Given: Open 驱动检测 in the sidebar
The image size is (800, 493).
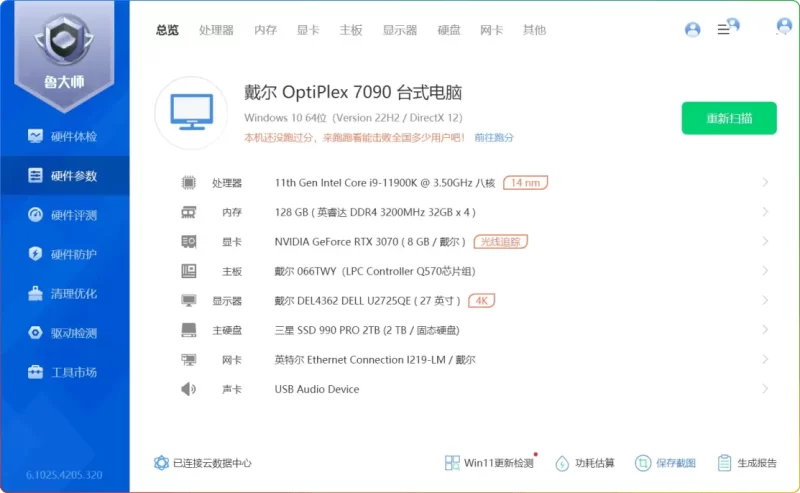Looking at the screenshot, I should pos(64,333).
